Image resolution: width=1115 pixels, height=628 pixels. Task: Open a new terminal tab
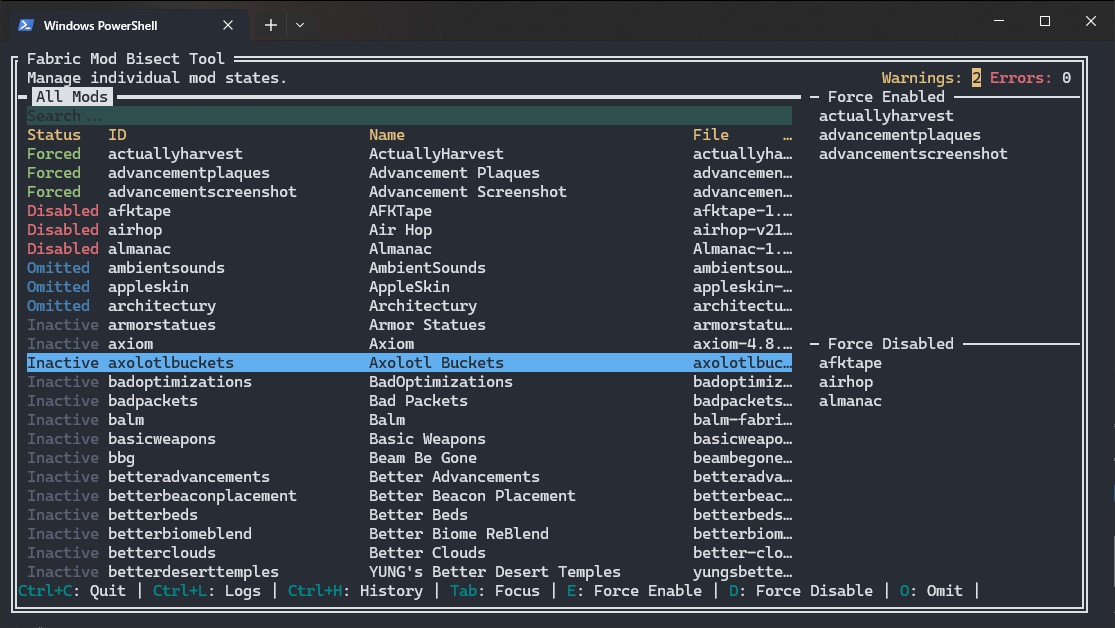(271, 25)
